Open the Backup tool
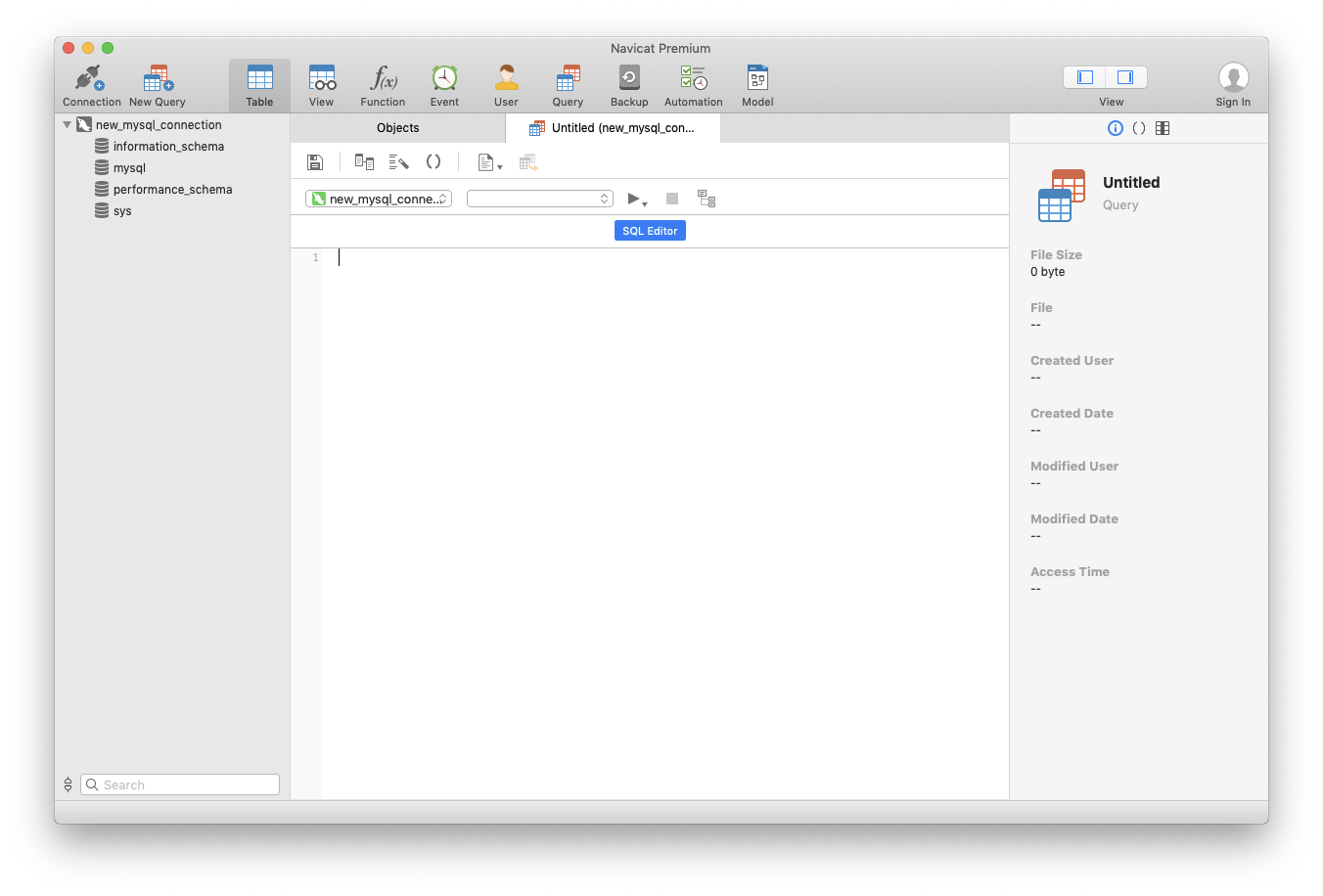Image resolution: width=1323 pixels, height=896 pixels. [629, 86]
